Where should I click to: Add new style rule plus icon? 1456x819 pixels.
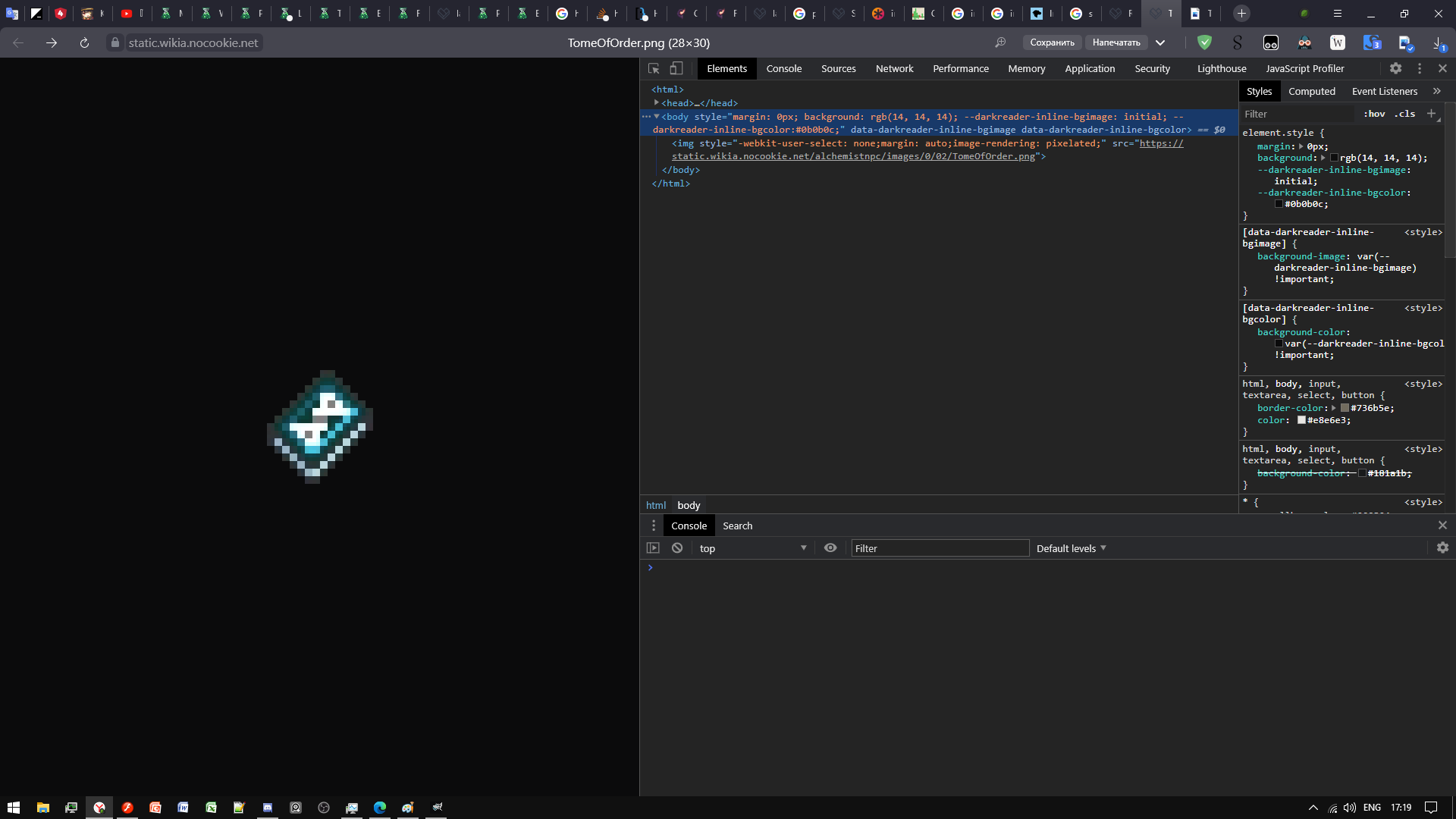(x=1431, y=114)
